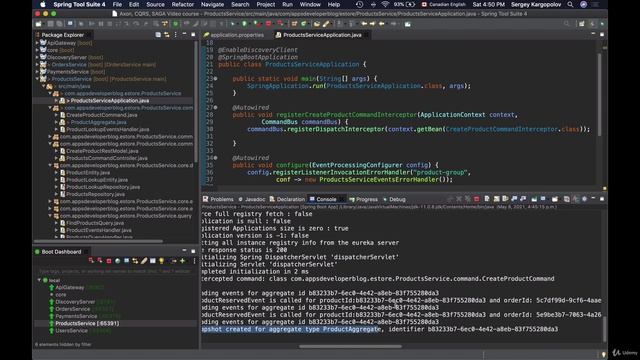
Task: Open Package Explorer view menu
Action: click(176, 35)
